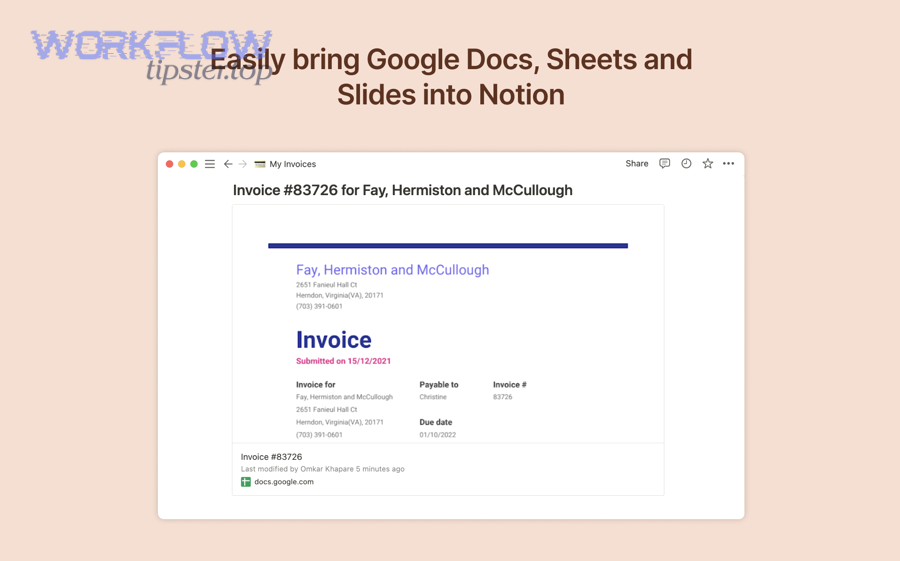The image size is (900, 561).
Task: Open the three-dot more menu
Action: [728, 164]
